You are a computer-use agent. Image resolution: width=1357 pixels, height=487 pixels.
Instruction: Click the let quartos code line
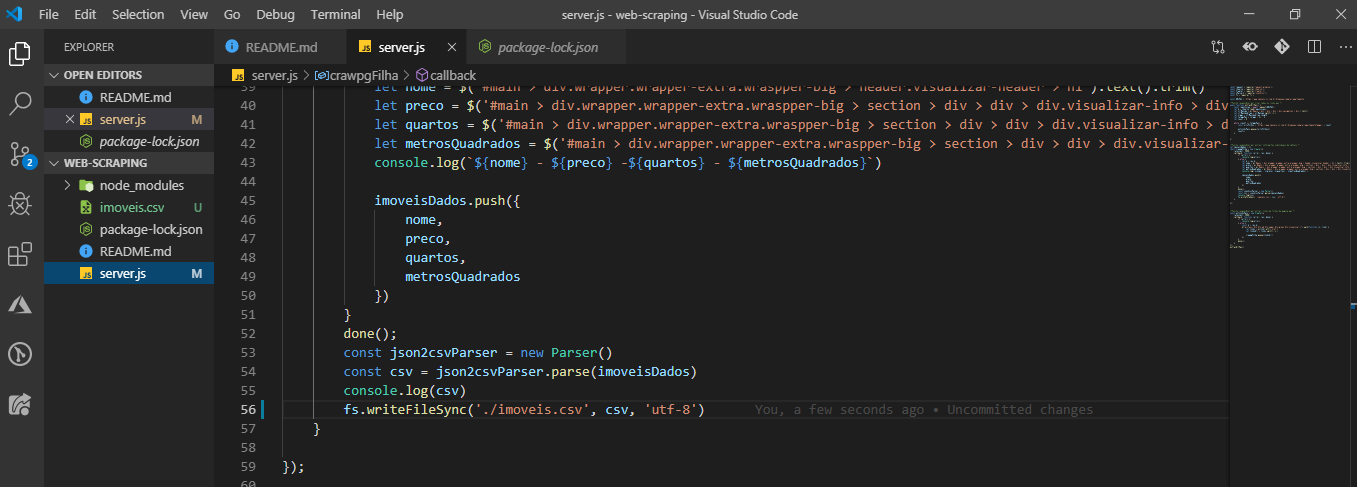tap(801, 125)
